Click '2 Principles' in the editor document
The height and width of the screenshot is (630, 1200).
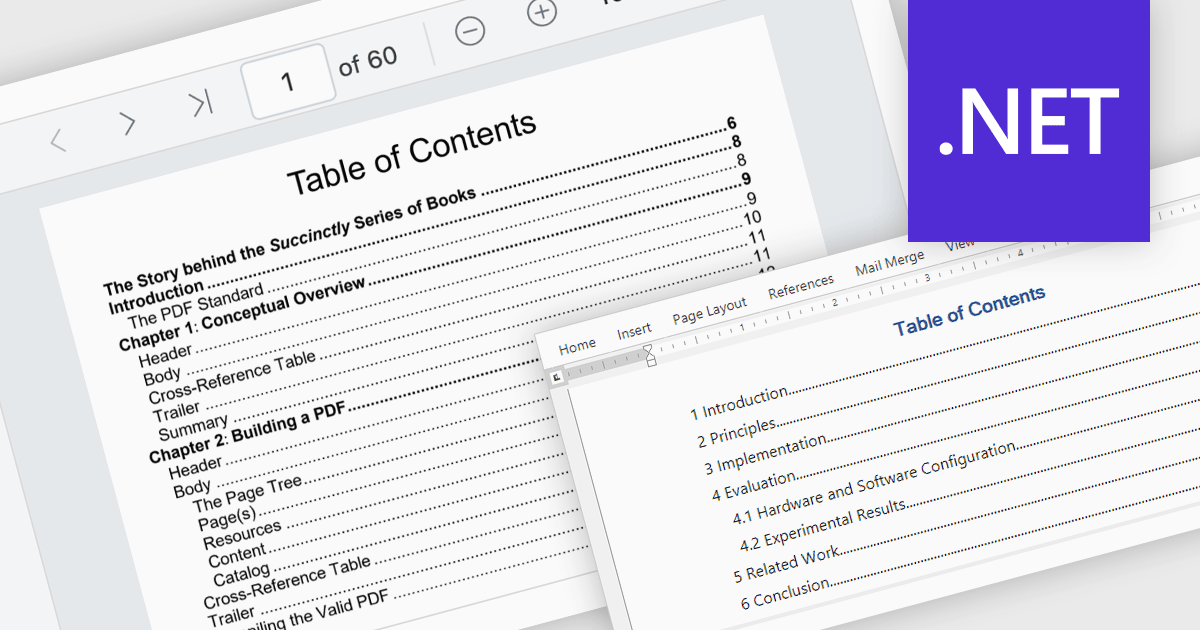[736, 432]
